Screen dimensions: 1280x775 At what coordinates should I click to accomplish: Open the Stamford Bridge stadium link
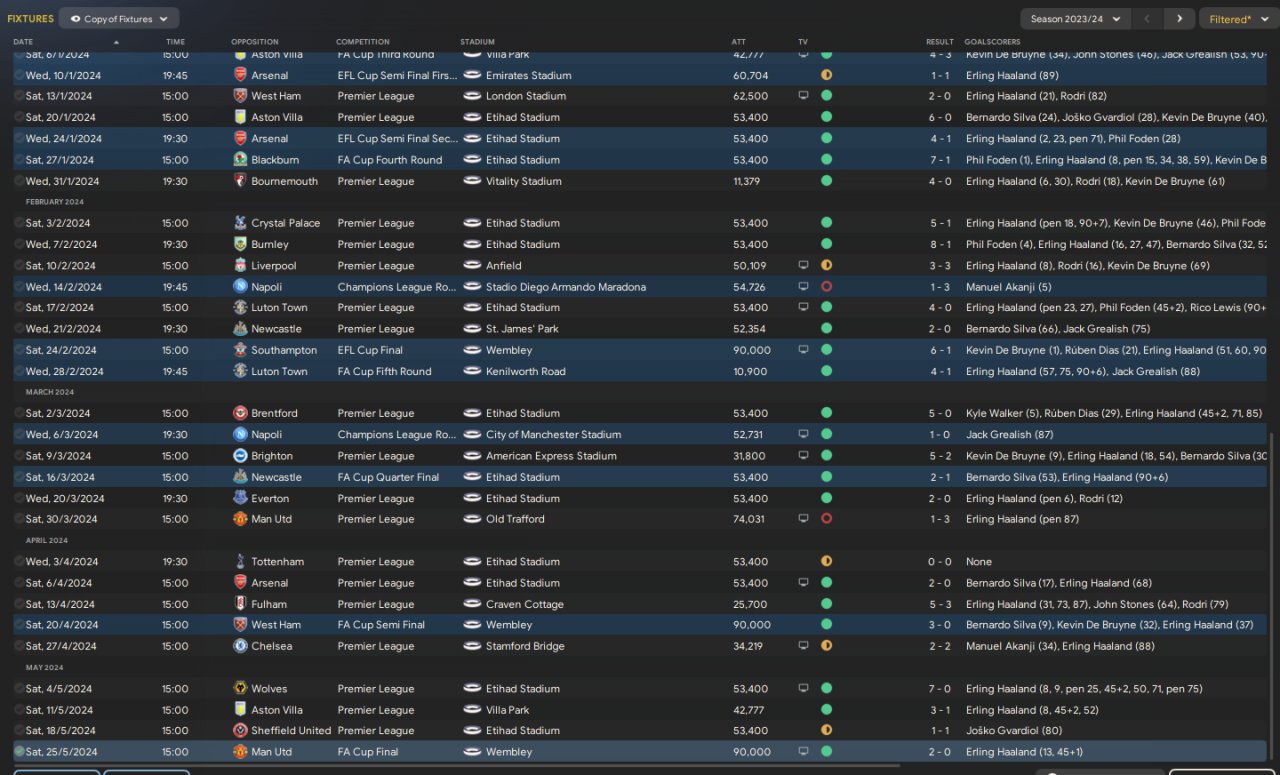(525, 646)
